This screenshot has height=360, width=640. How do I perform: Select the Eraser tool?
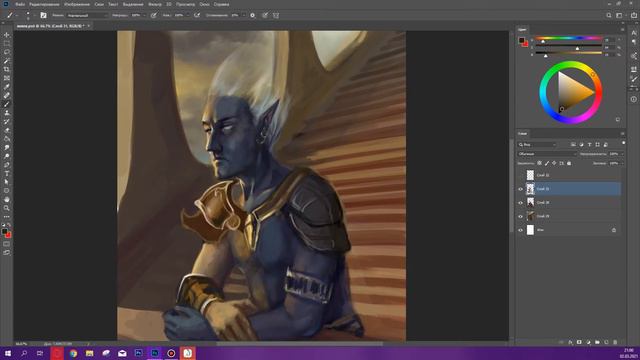tap(7, 130)
